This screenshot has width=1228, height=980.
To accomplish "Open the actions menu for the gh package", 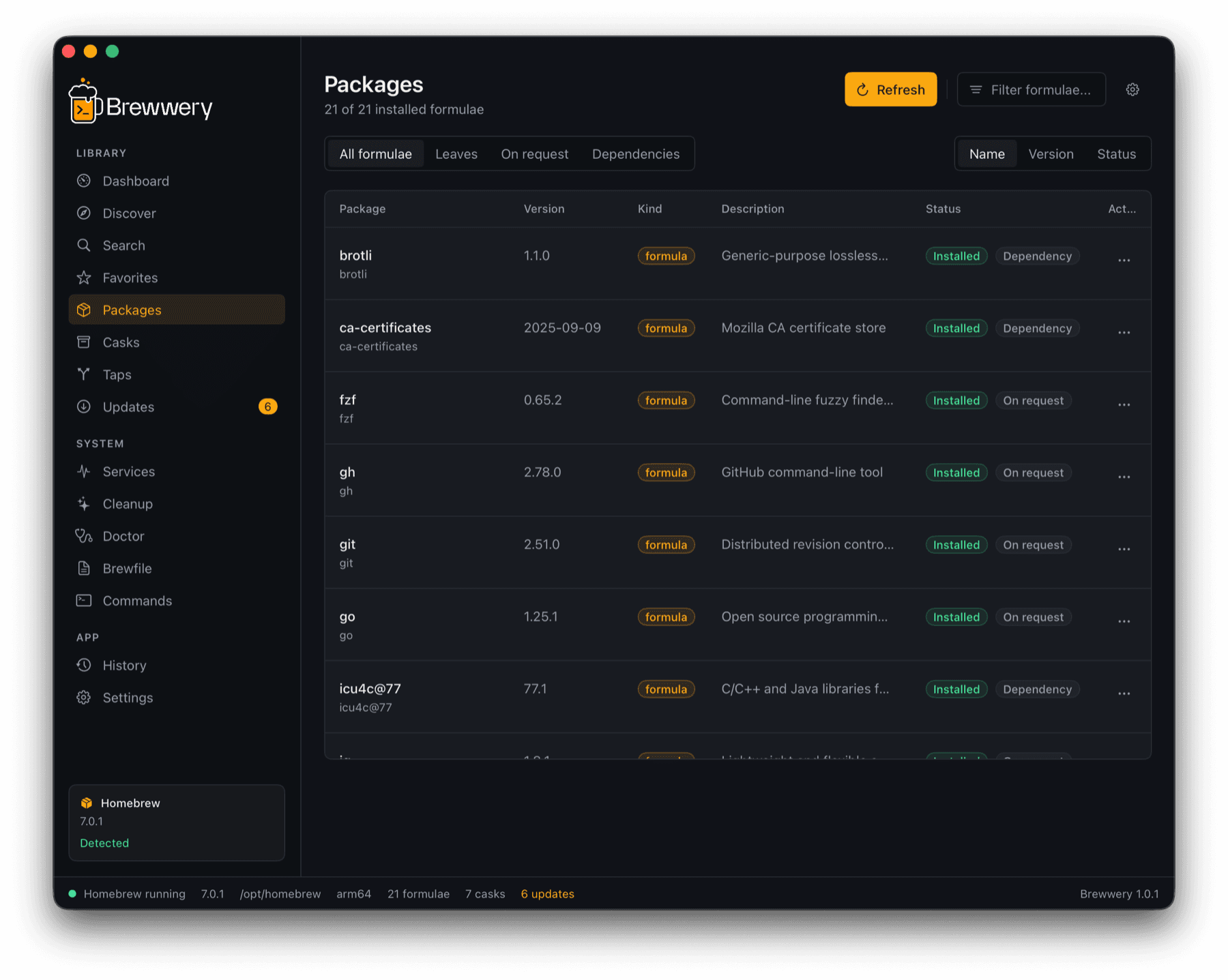I will (1124, 477).
